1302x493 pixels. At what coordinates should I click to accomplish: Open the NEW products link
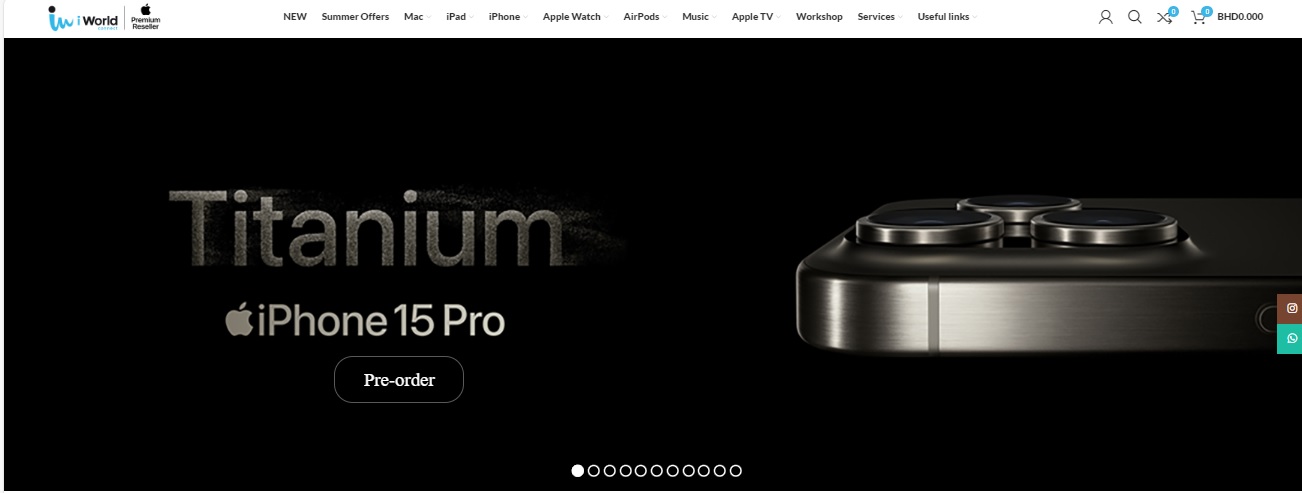pos(295,17)
